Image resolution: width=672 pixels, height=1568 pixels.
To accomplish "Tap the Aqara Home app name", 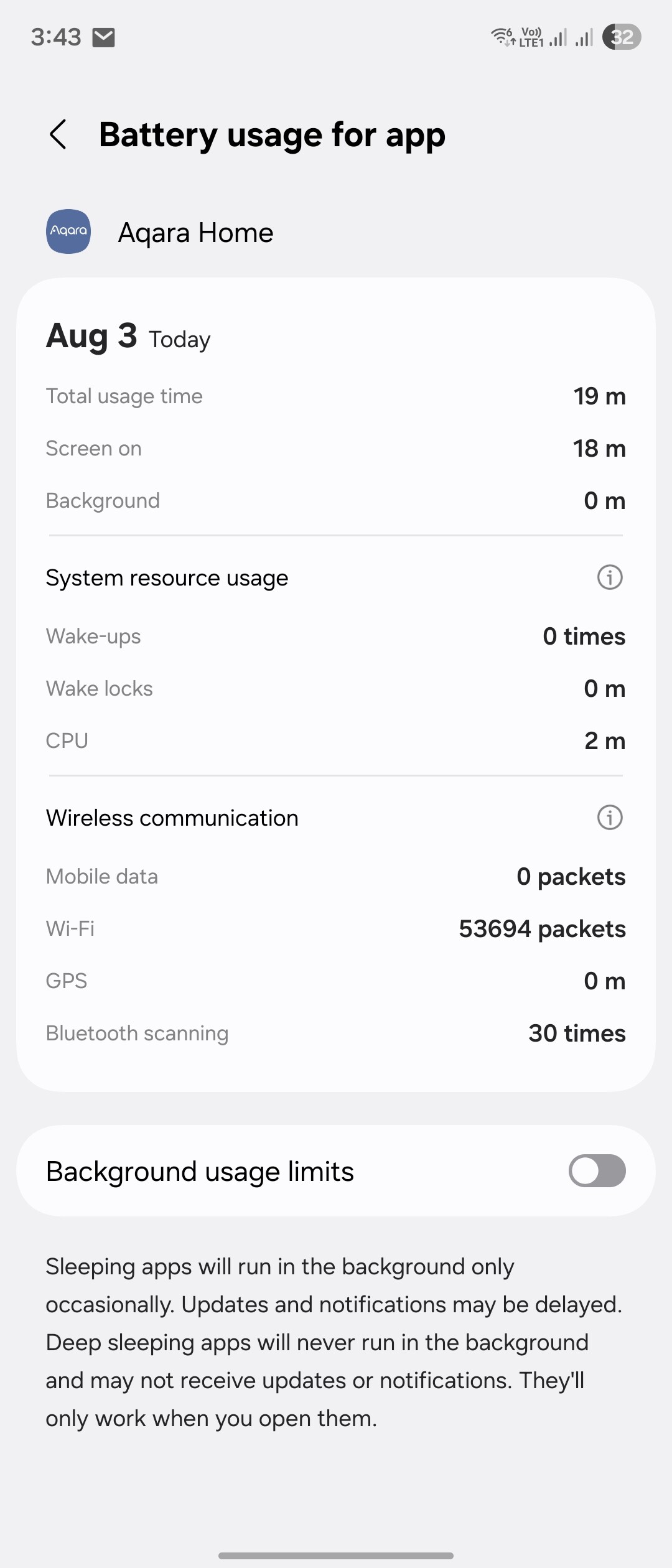I will [195, 233].
